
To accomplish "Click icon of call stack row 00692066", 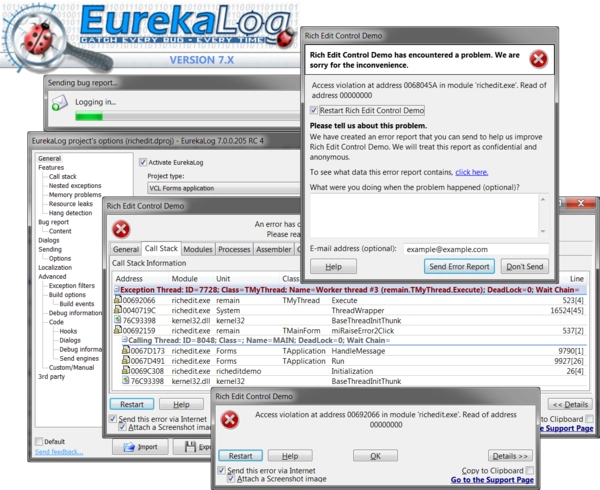I will pyautogui.click(x=117, y=299).
